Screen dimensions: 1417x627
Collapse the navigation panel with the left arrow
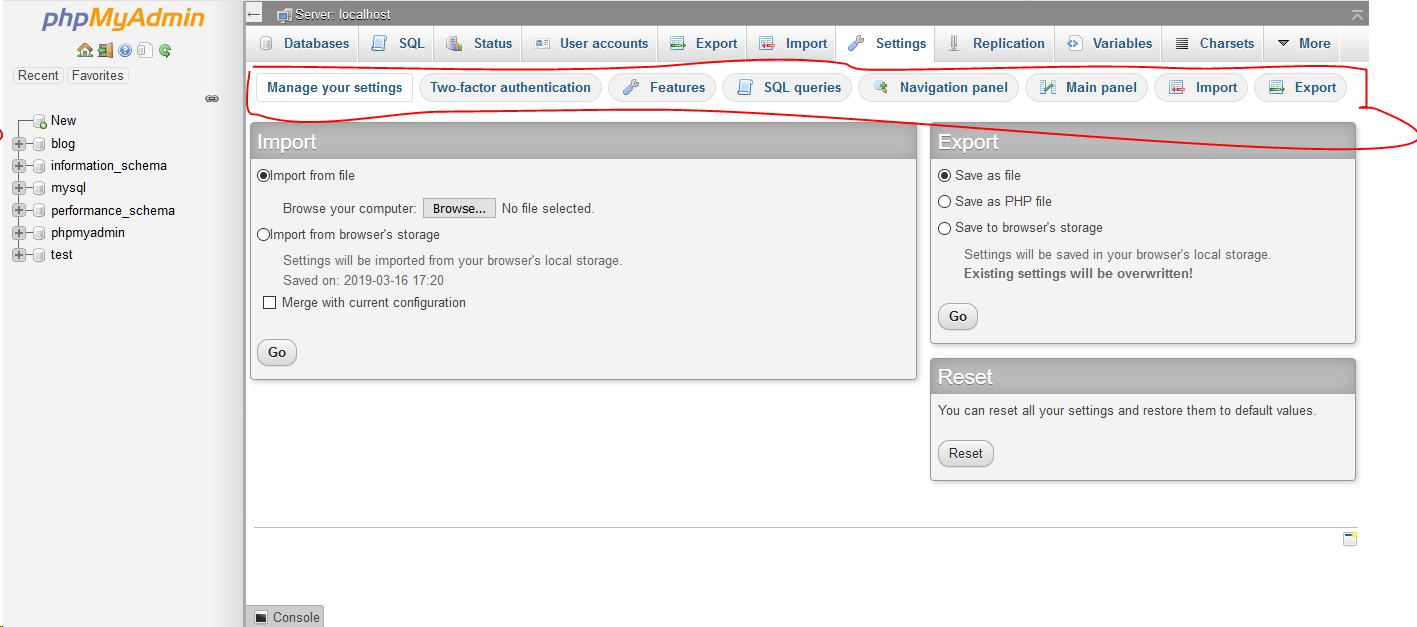[253, 13]
